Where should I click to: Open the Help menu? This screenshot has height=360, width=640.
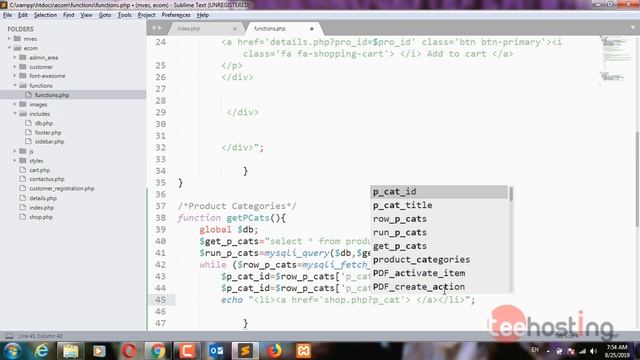(x=203, y=15)
